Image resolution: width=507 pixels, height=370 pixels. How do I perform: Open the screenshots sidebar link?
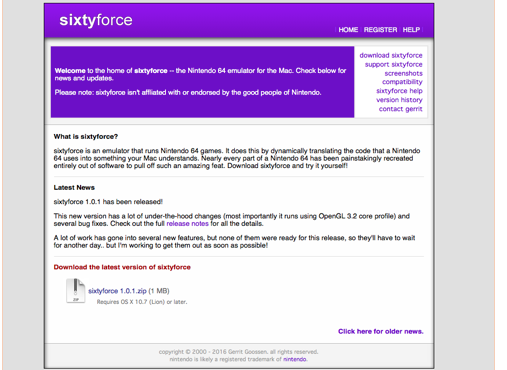click(x=403, y=73)
